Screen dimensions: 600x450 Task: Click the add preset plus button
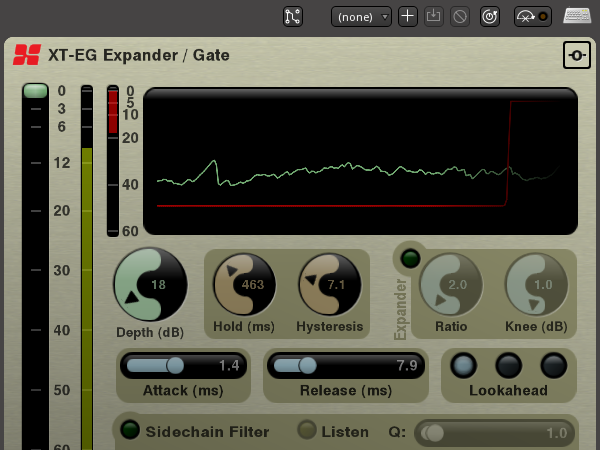coord(407,16)
